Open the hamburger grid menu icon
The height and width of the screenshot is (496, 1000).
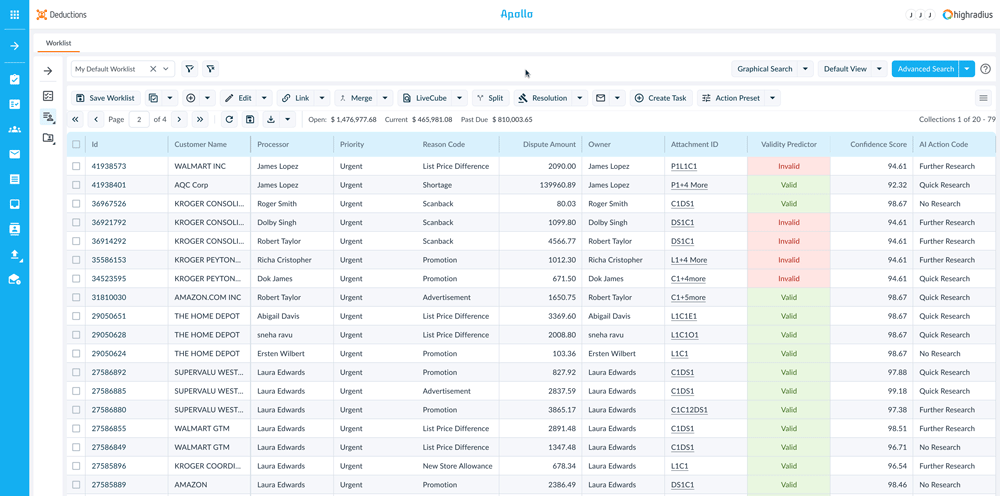coord(983,98)
